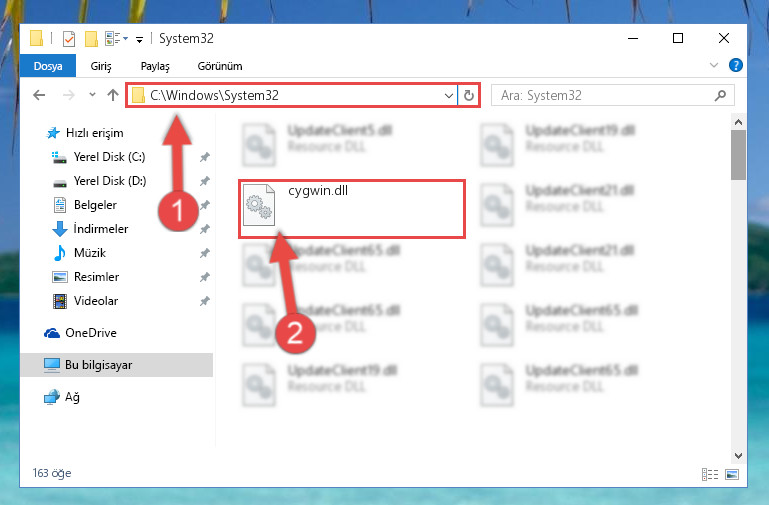The width and height of the screenshot is (769, 505).
Task: Click the scrollbar down arrow
Action: point(738,455)
